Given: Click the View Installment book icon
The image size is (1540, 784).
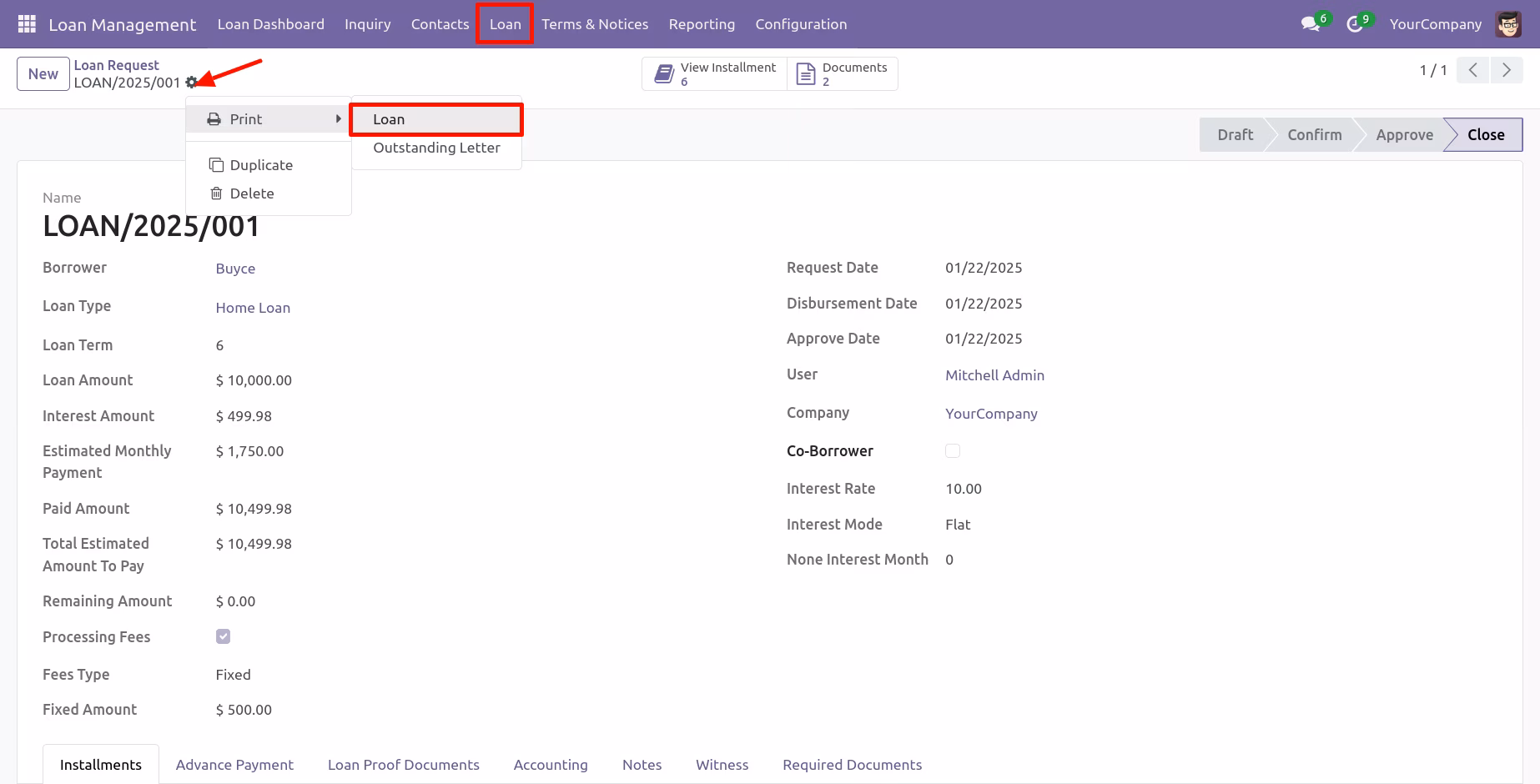Looking at the screenshot, I should coord(664,74).
